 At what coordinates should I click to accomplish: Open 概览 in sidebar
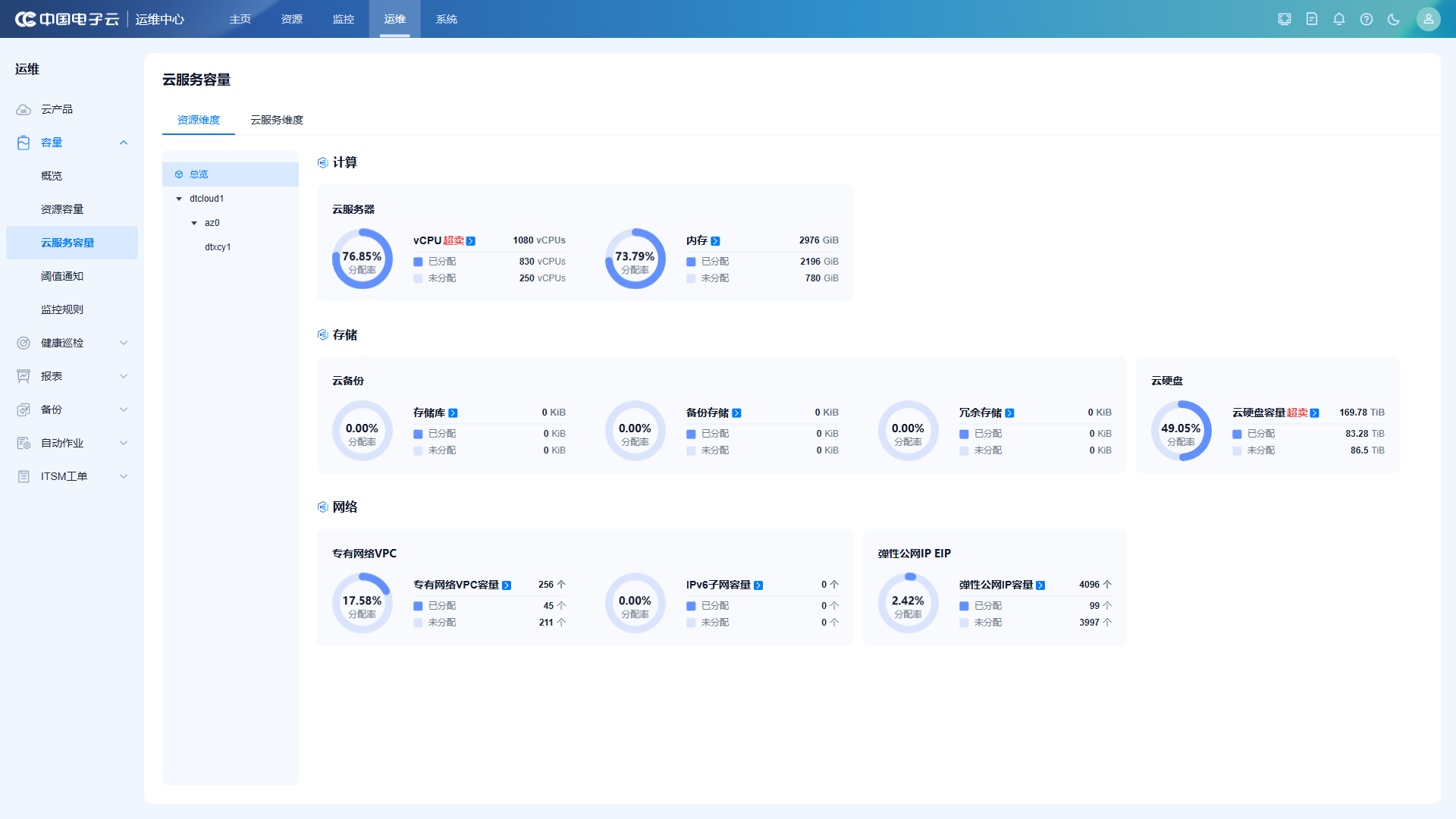[x=52, y=176]
